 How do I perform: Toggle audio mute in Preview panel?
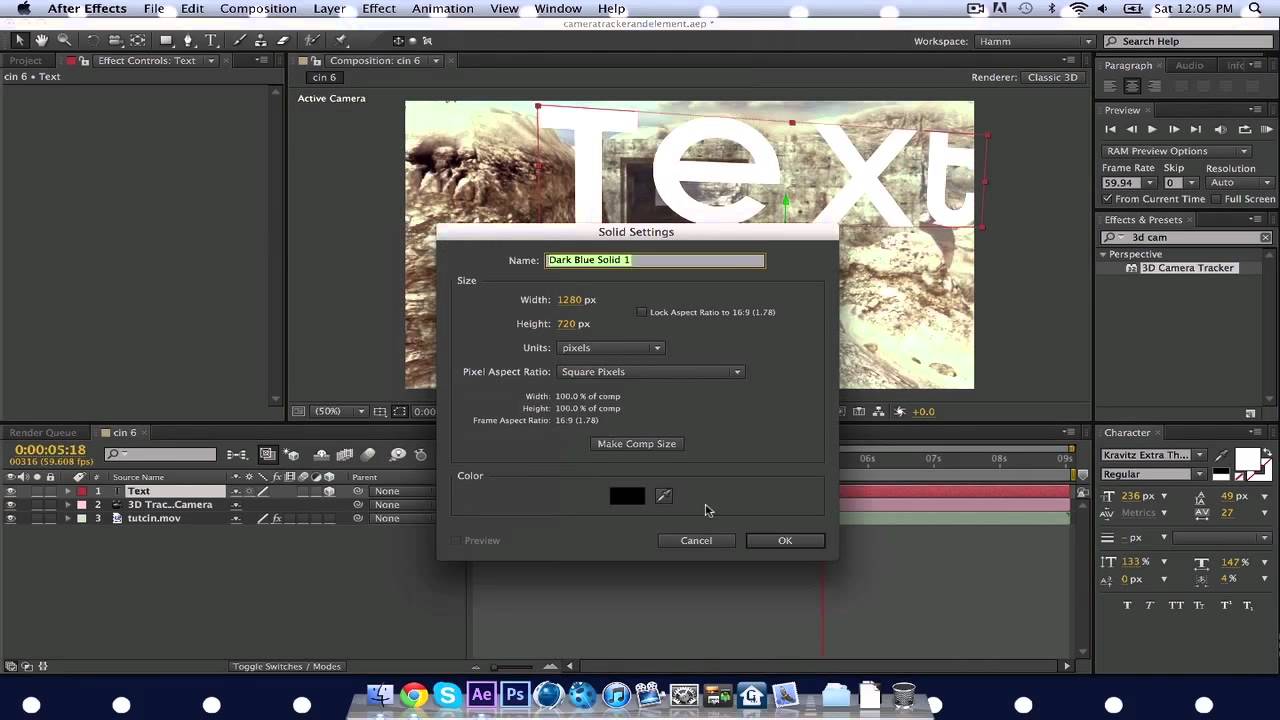click(1220, 129)
